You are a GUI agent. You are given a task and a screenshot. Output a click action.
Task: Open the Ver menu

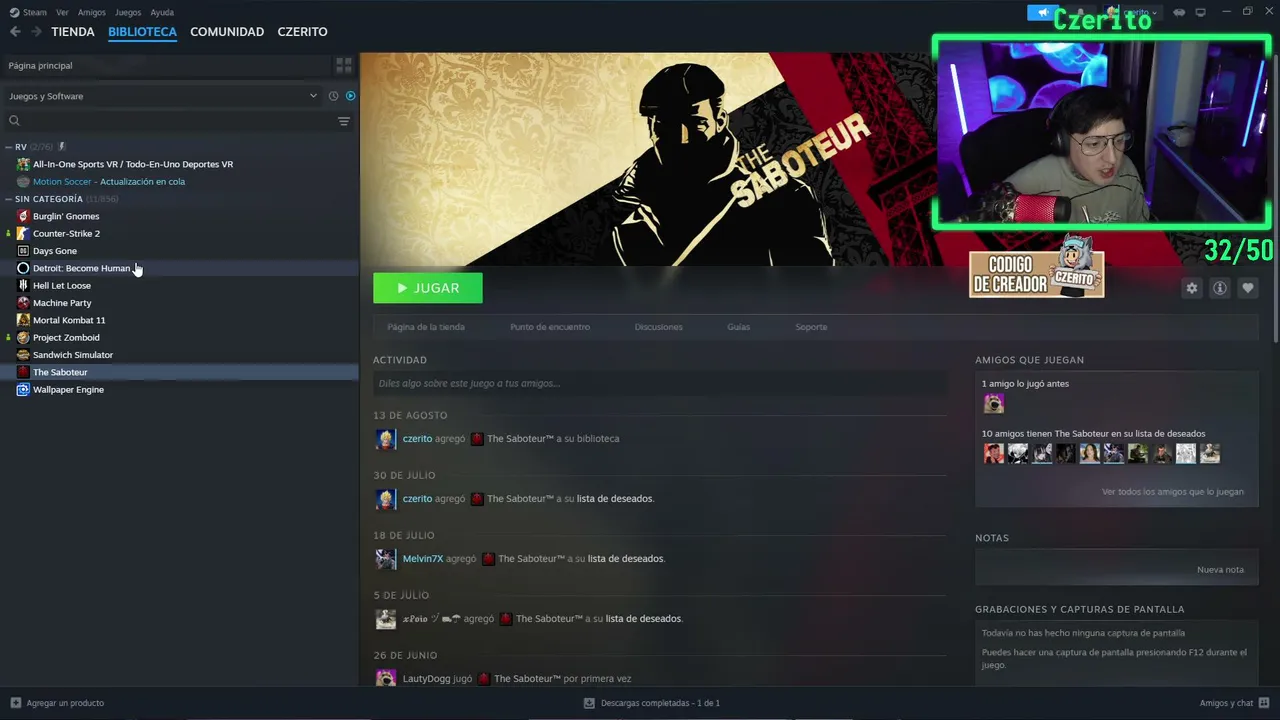coord(62,12)
